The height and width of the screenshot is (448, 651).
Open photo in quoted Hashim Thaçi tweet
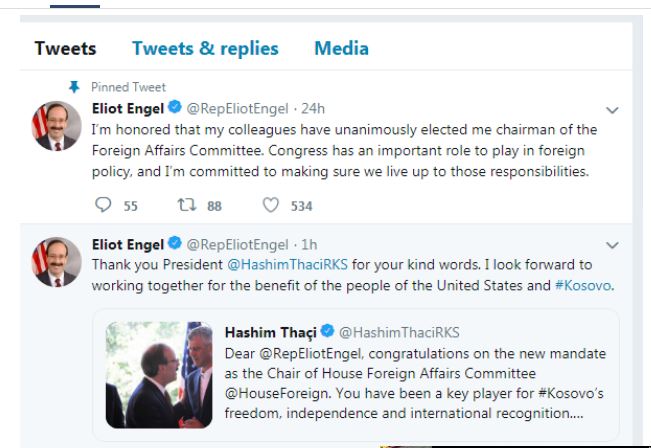coord(159,375)
